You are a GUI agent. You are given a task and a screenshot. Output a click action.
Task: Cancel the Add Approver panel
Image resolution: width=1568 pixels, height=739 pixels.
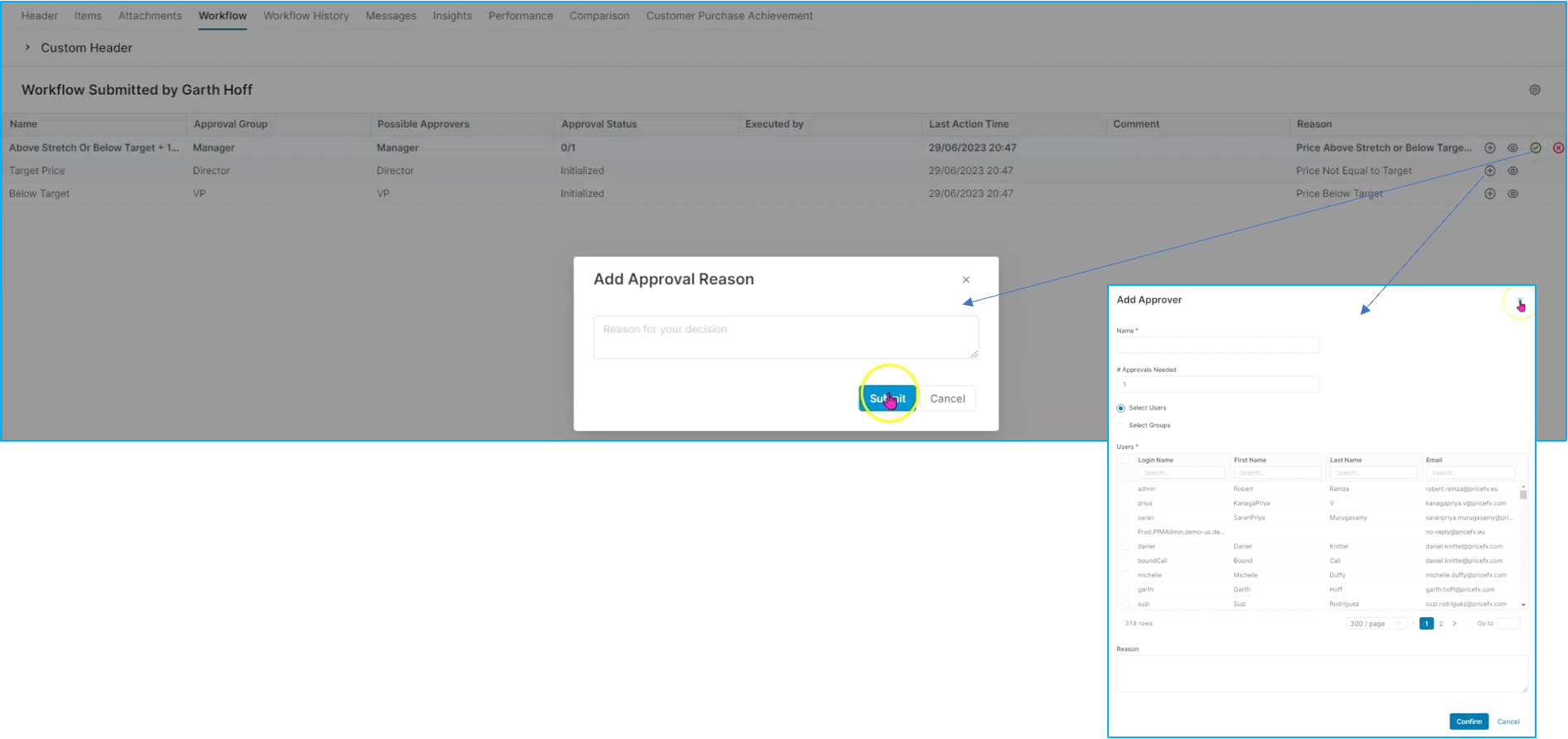click(1508, 722)
